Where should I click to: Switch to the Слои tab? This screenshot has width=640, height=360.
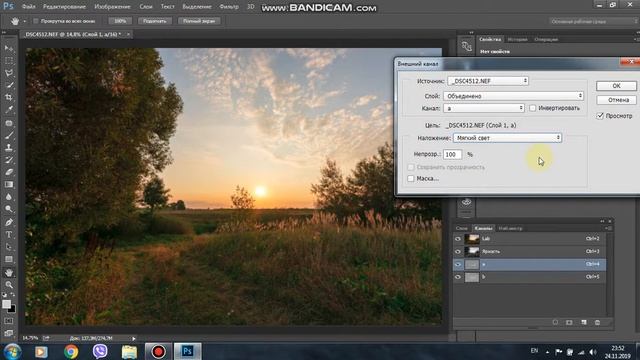coord(462,228)
